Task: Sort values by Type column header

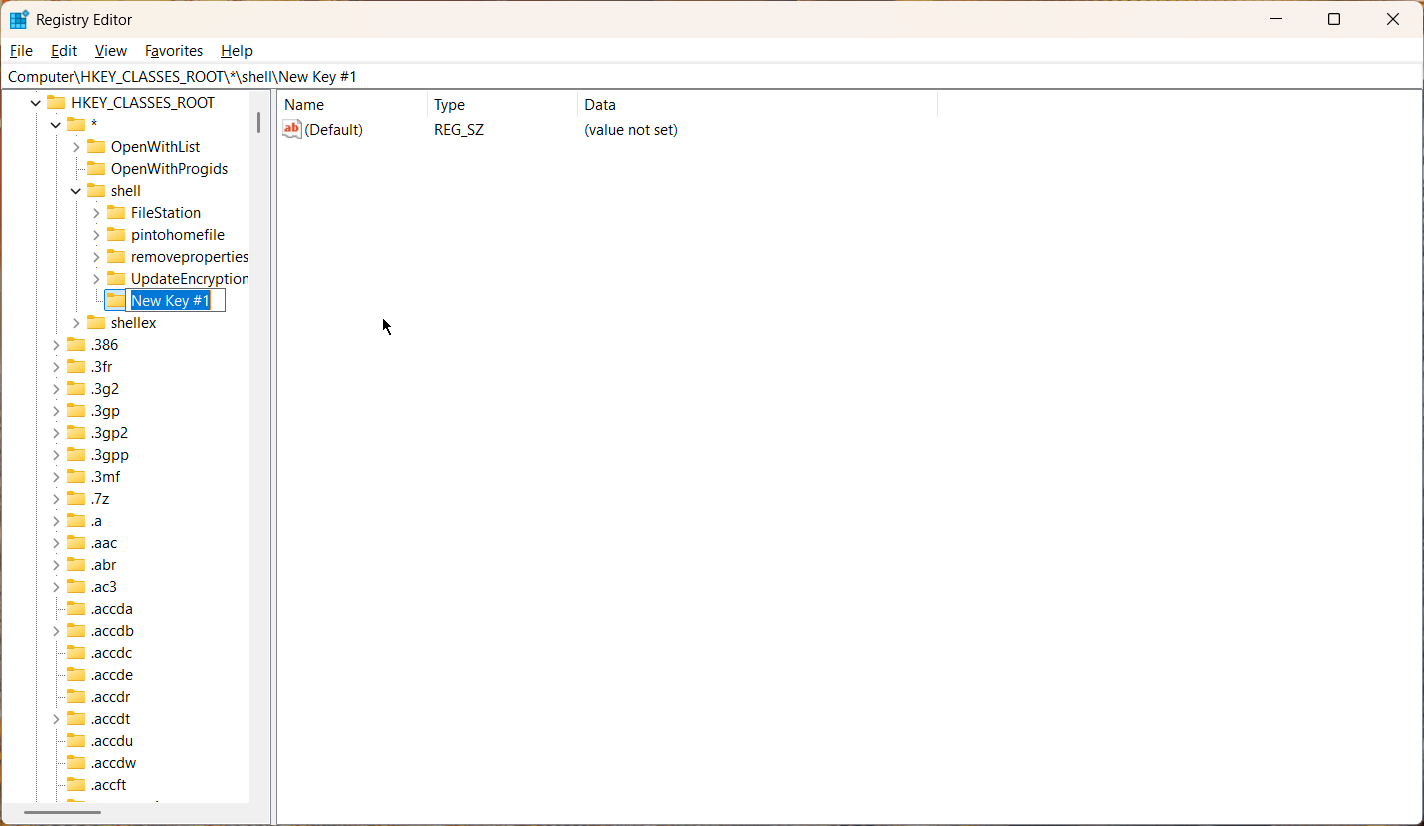Action: click(502, 104)
